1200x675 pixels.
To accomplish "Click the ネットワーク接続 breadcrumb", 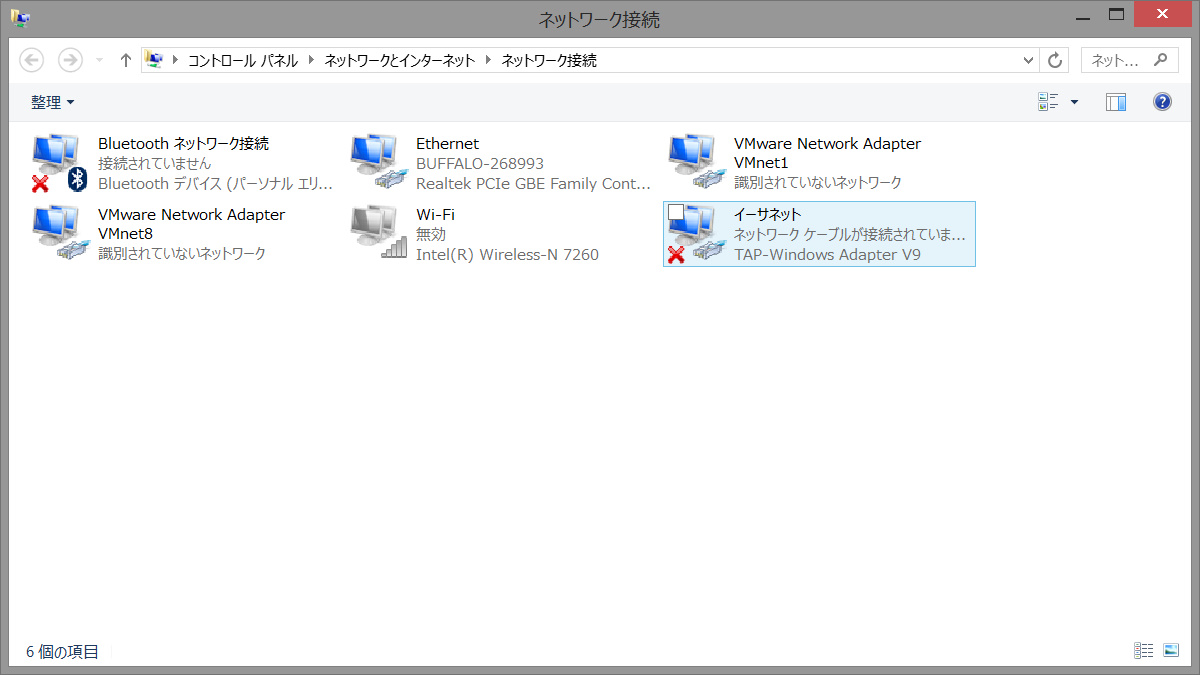I will pos(549,60).
